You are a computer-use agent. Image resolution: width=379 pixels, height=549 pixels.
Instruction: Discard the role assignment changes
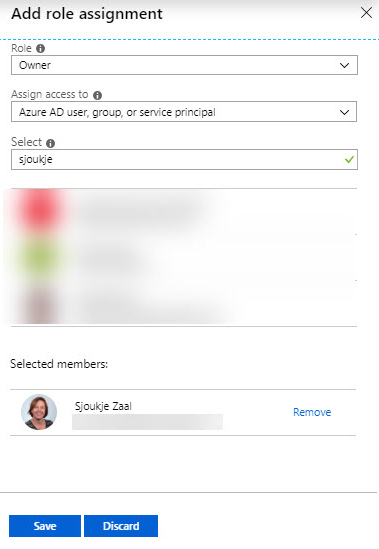tap(121, 526)
